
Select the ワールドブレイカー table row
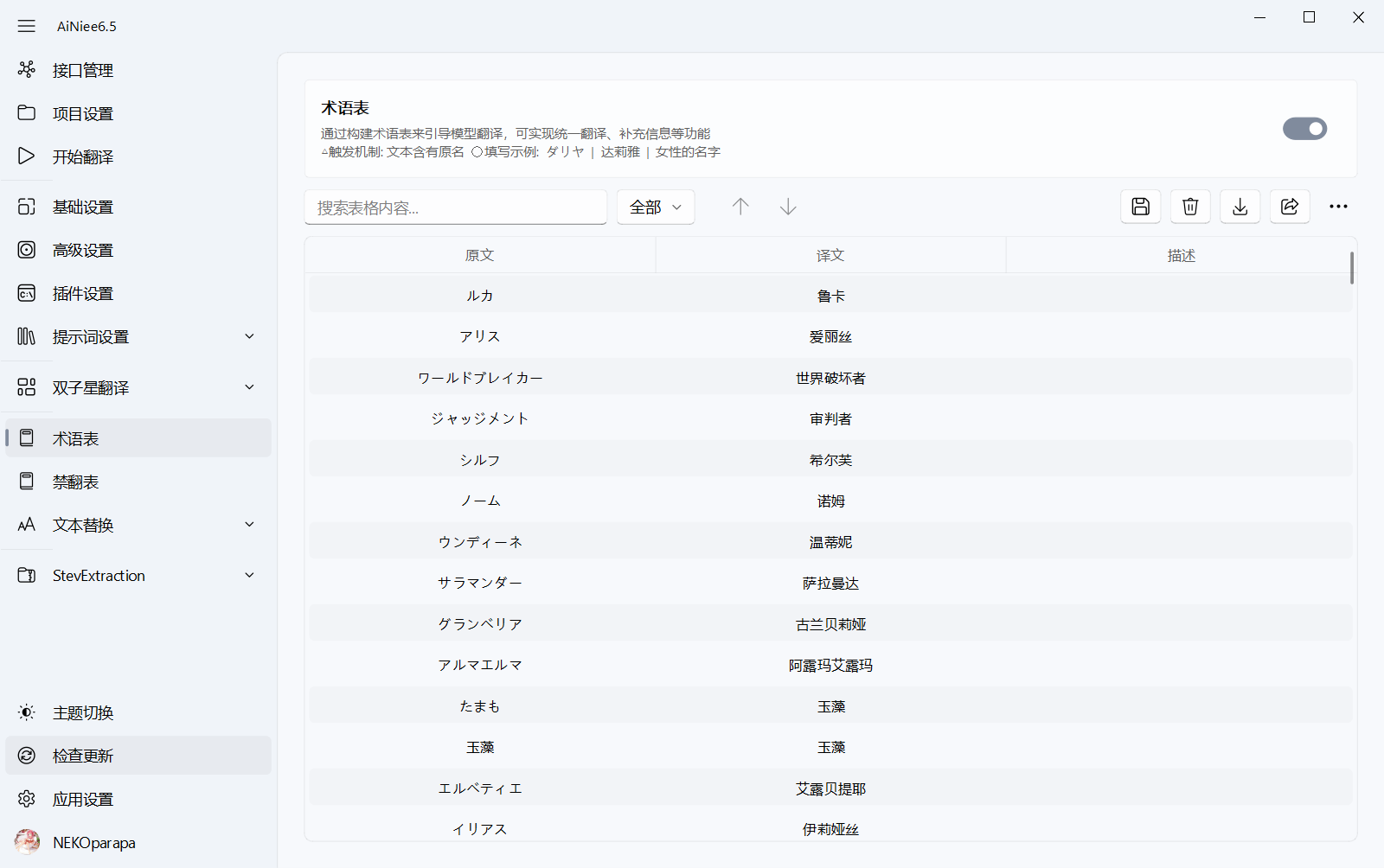(x=480, y=378)
